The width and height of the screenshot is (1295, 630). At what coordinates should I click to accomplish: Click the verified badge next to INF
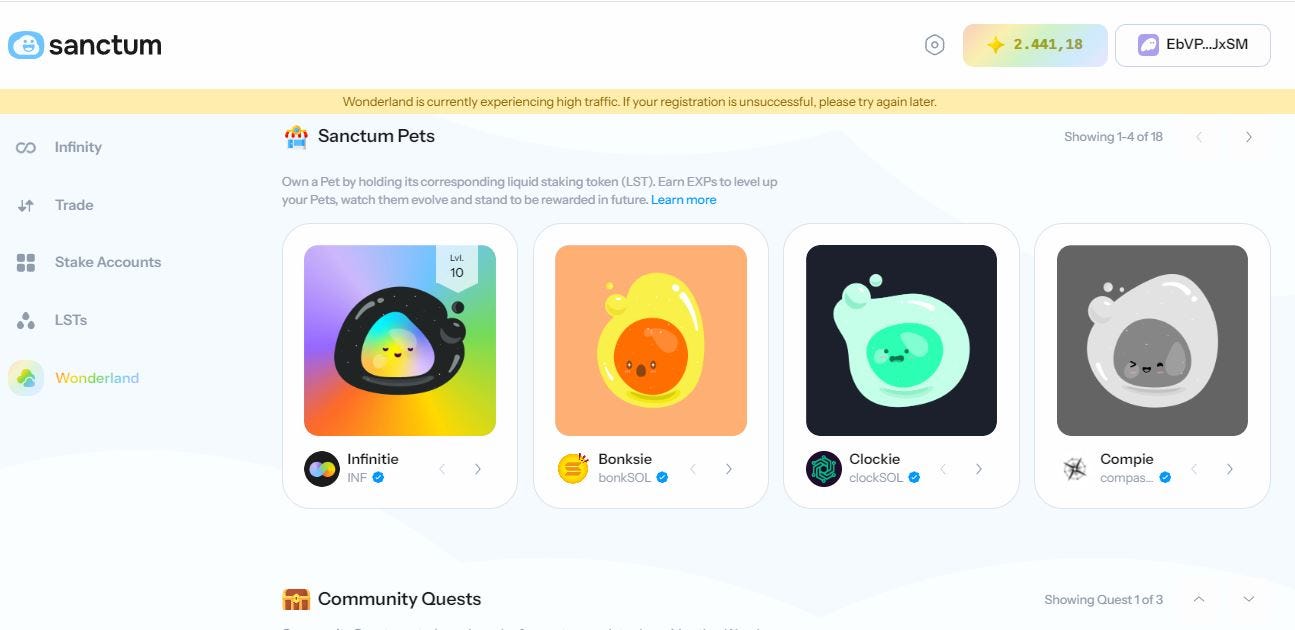377,478
